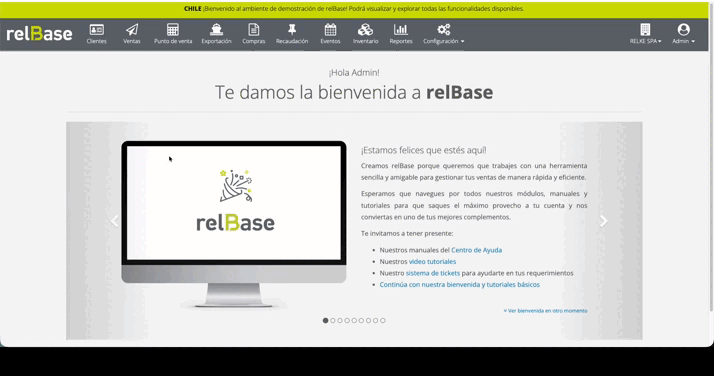Image resolution: width=714 pixels, height=376 pixels.
Task: Select the ninth carousel indicator dot
Action: [x=383, y=320]
